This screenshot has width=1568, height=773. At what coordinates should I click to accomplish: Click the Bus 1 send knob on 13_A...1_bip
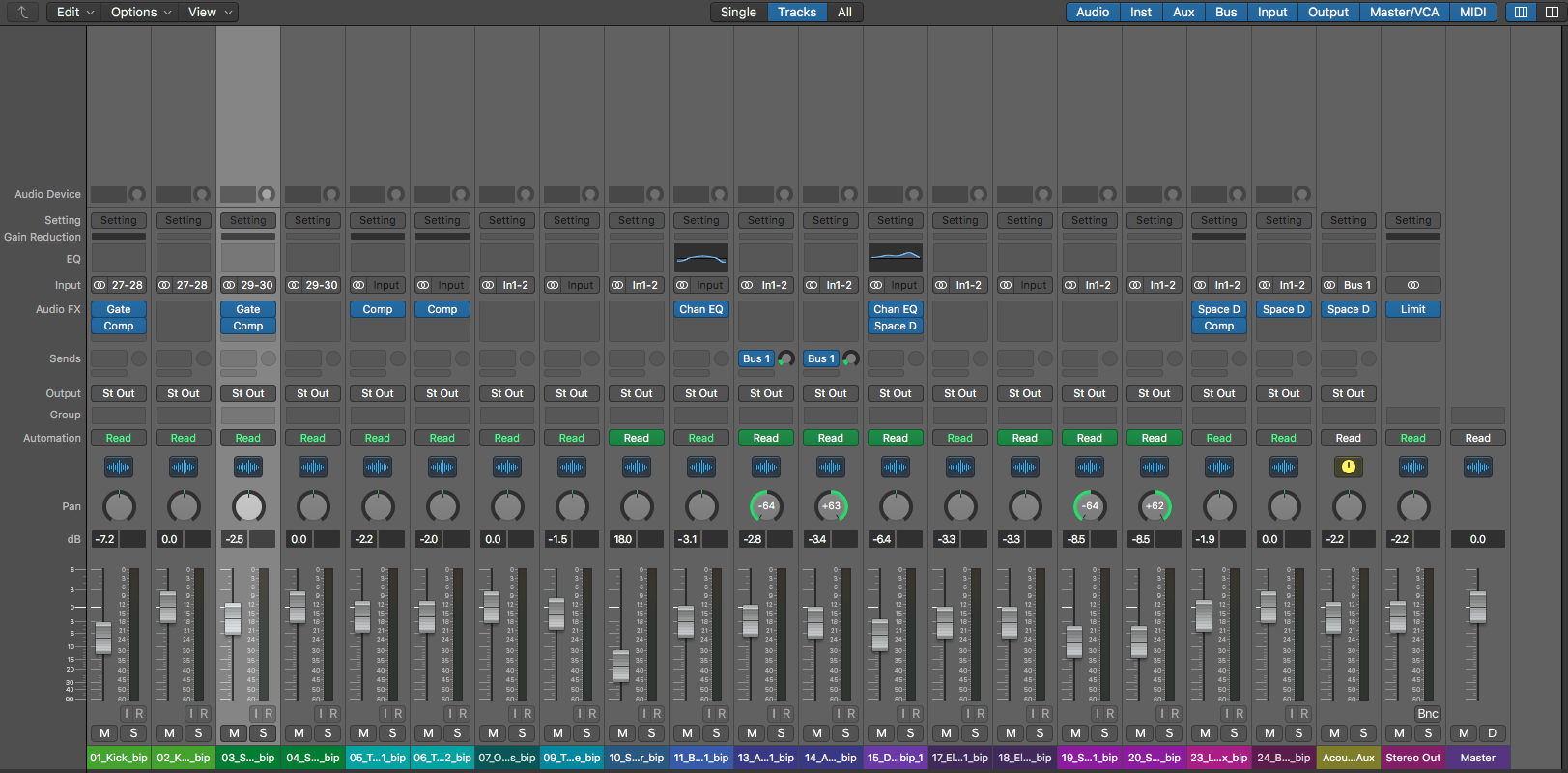pos(786,359)
